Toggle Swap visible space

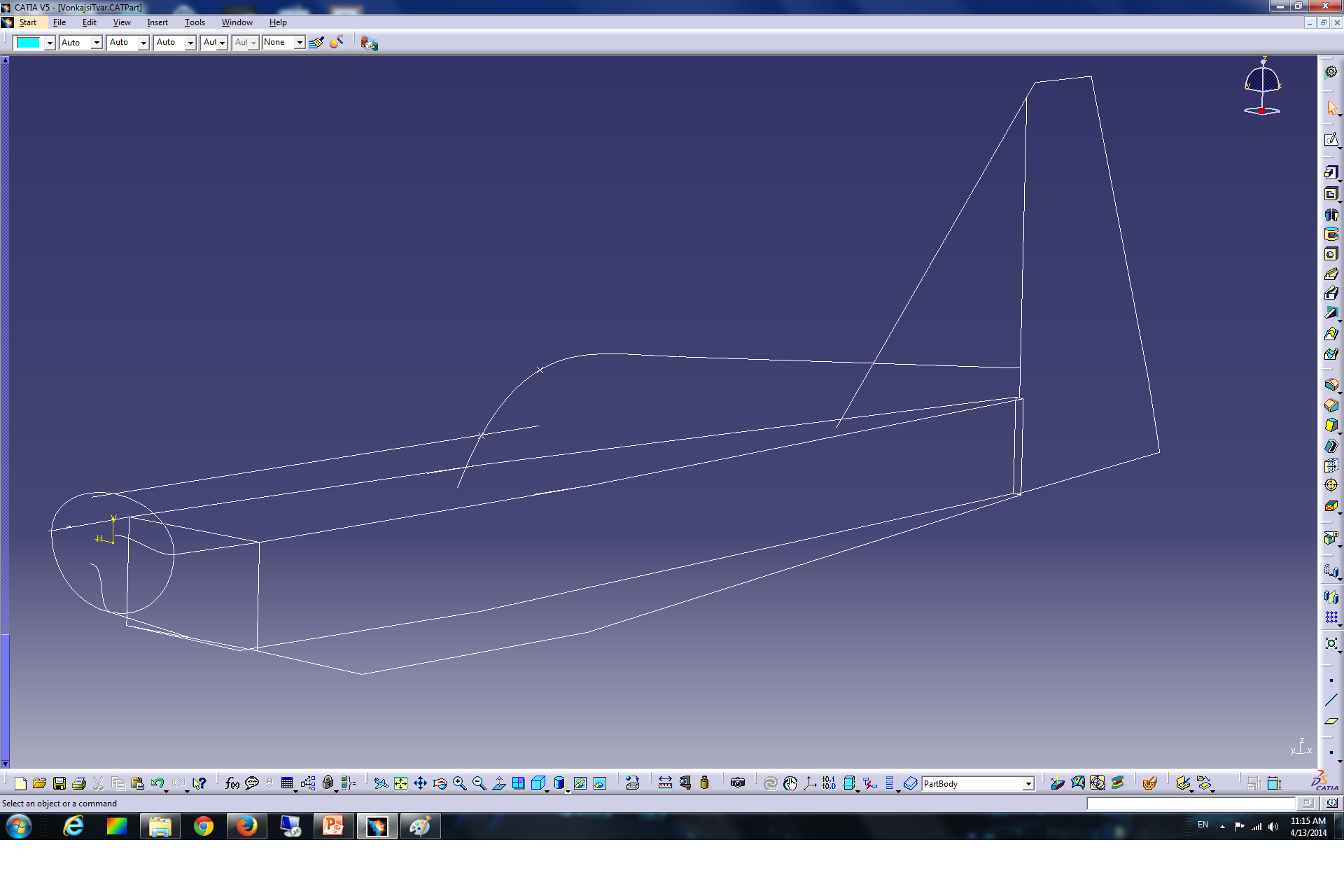coord(600,783)
